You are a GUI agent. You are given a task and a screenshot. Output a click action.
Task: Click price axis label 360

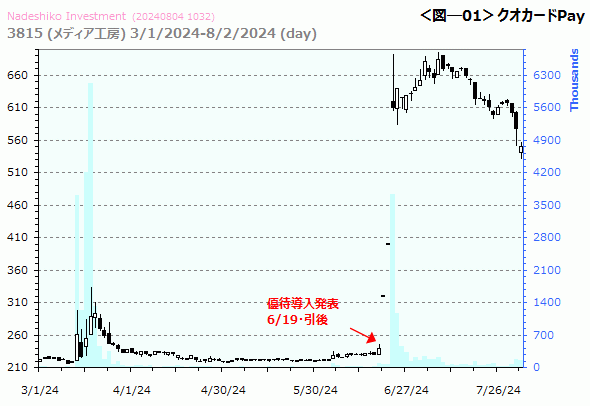coord(17,270)
